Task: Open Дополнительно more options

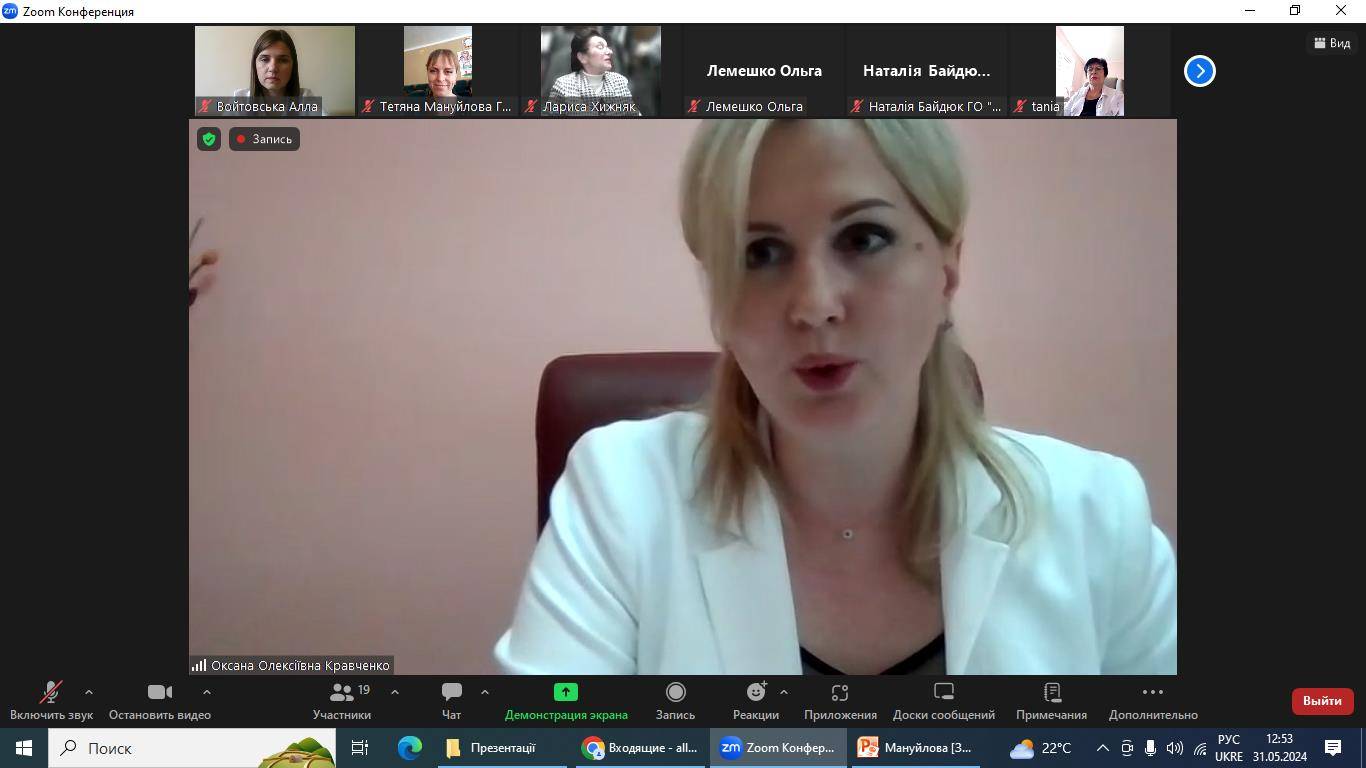Action: click(1153, 701)
